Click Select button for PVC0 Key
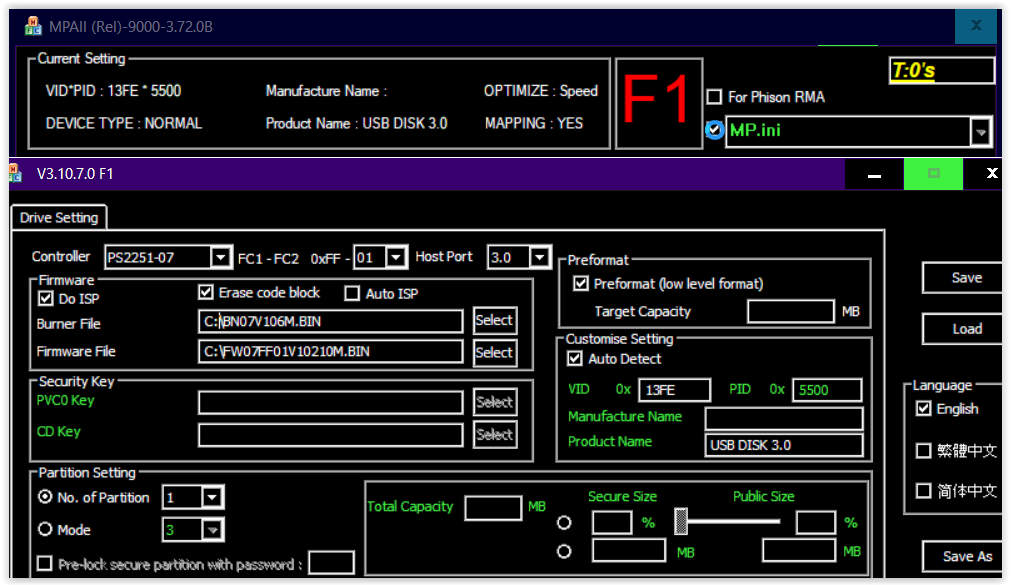Viewport: 1010px width, 586px height. click(x=495, y=402)
